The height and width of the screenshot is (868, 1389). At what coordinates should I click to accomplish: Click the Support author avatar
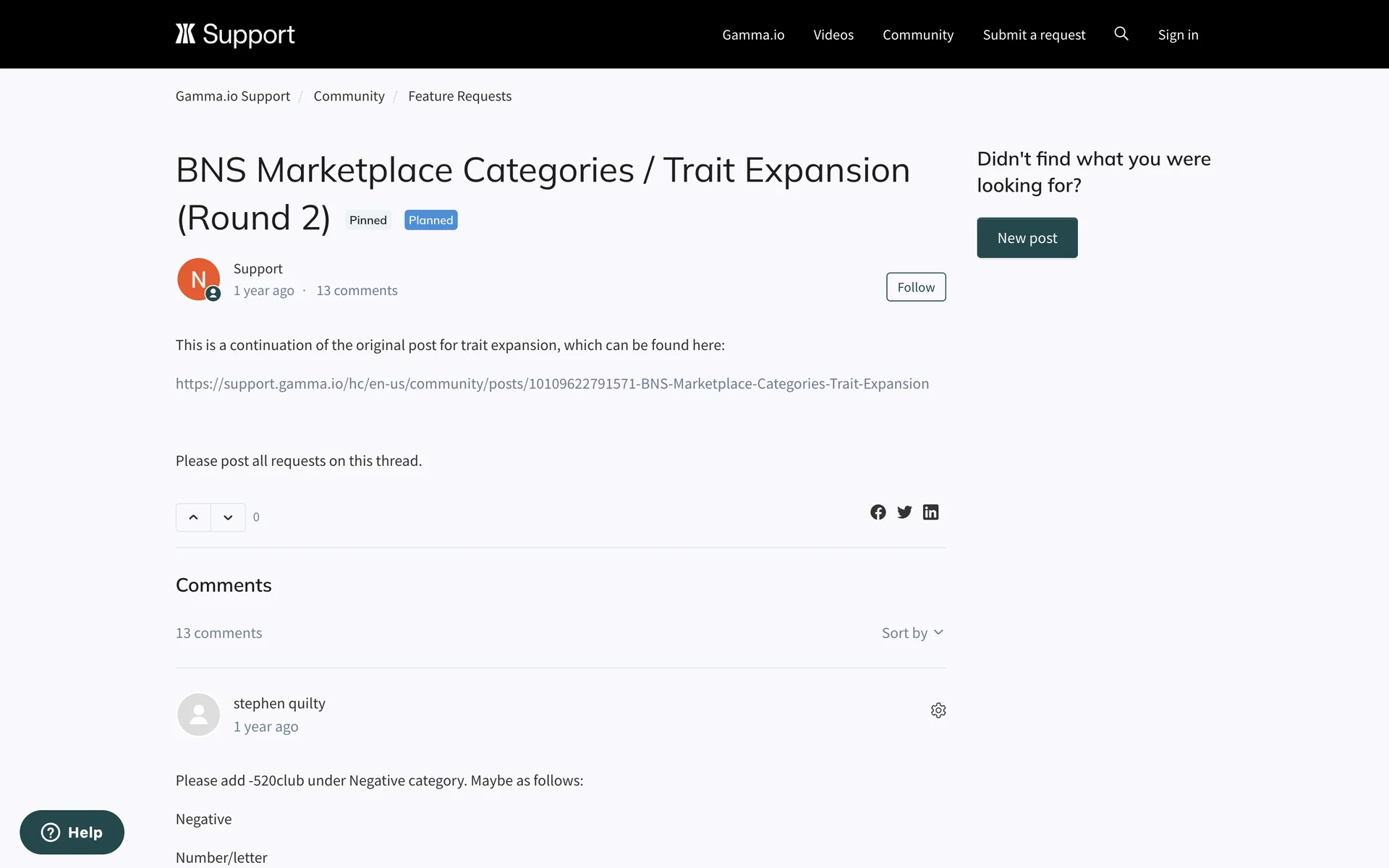(198, 279)
